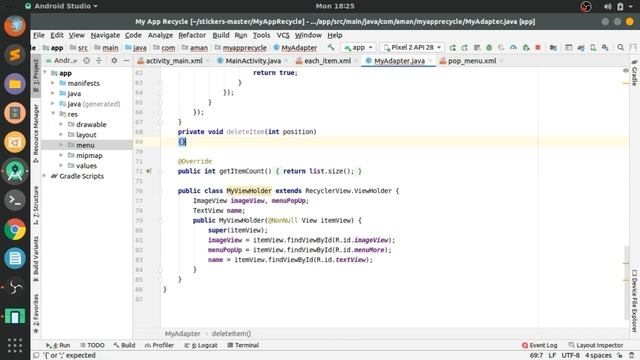Open the Build menu
This screenshot has width=640, height=360.
(221, 36)
